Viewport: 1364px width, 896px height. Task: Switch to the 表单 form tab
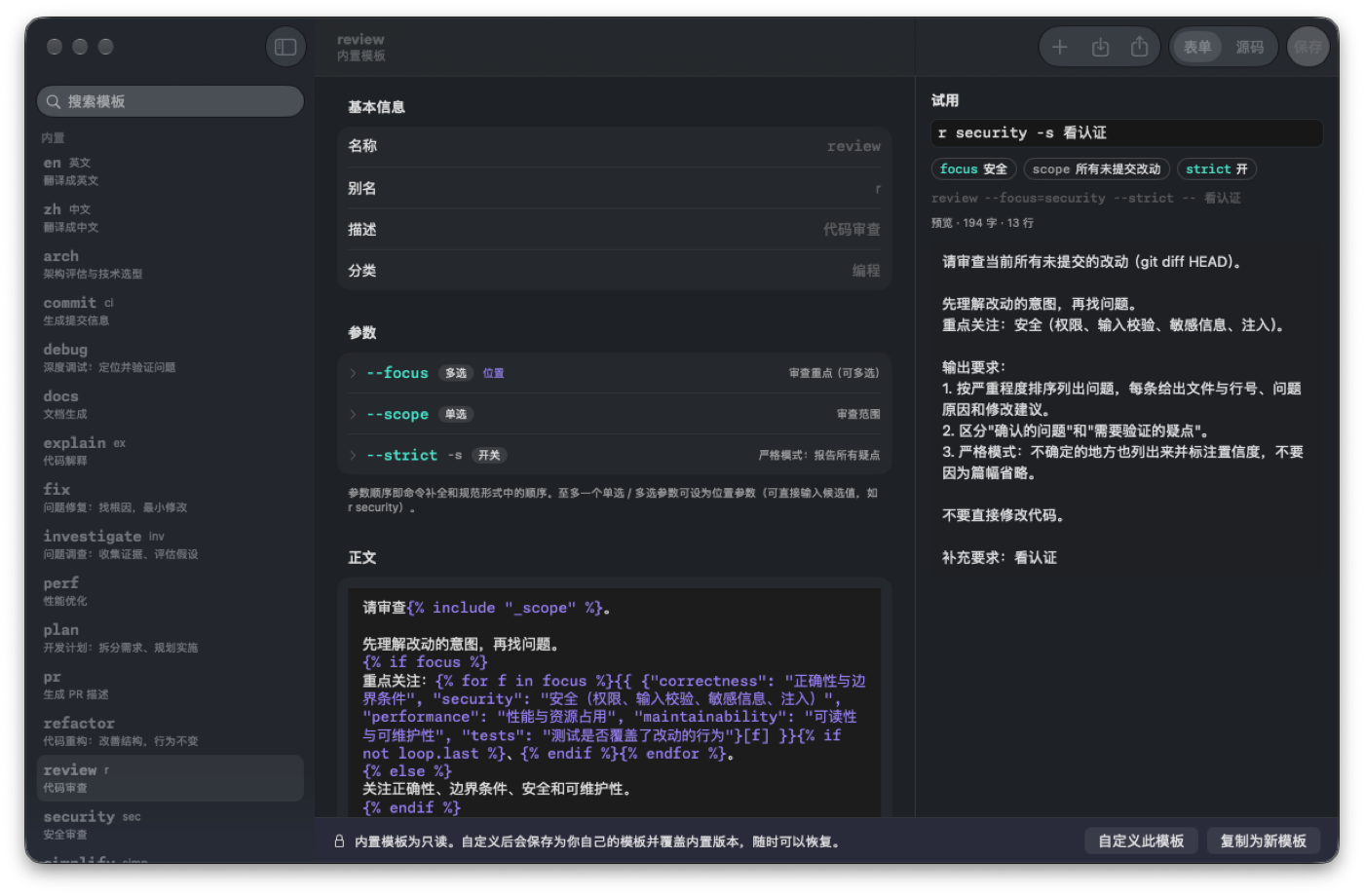coord(1197,47)
